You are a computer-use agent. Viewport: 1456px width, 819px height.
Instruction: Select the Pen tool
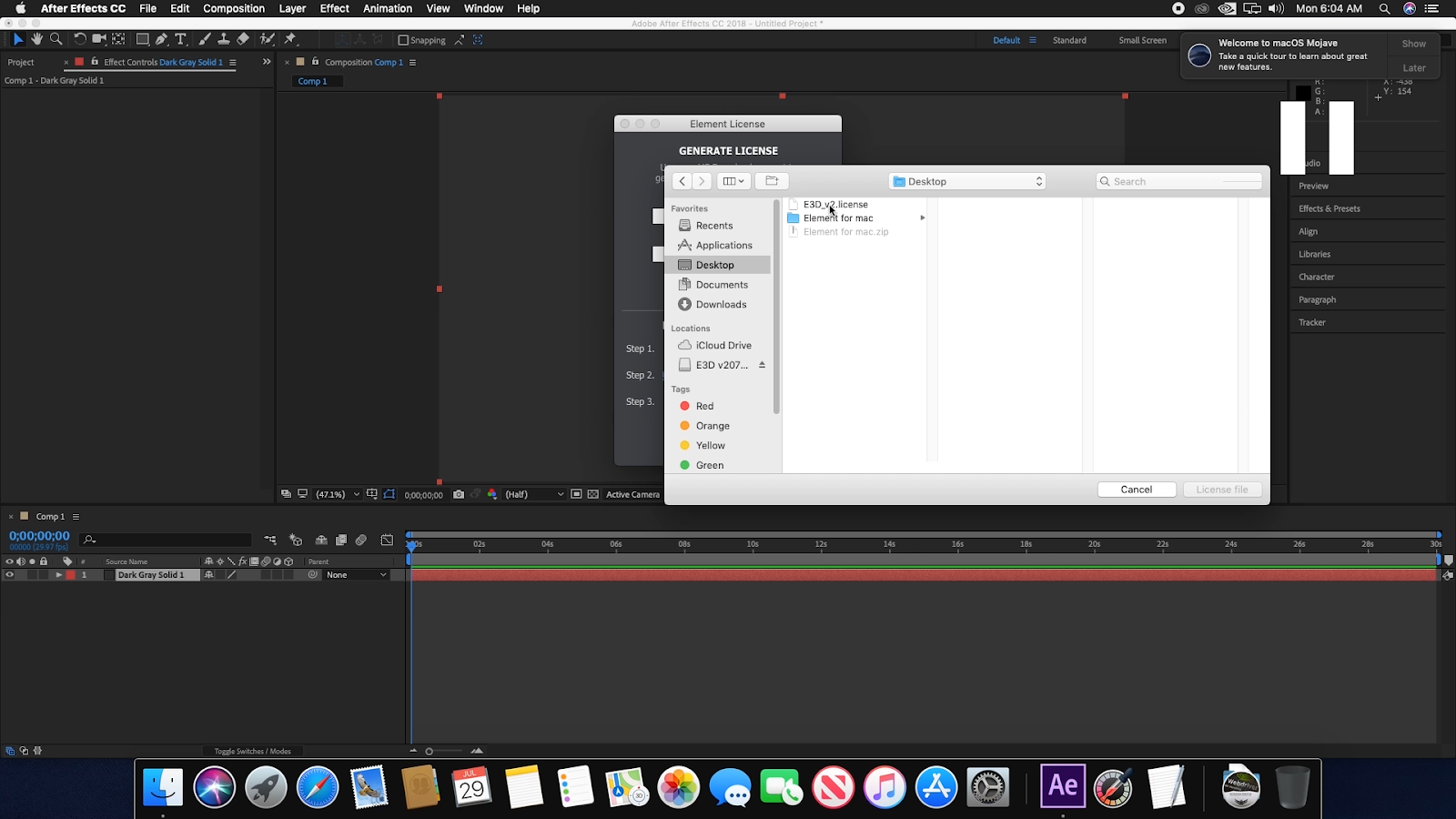coord(162,39)
